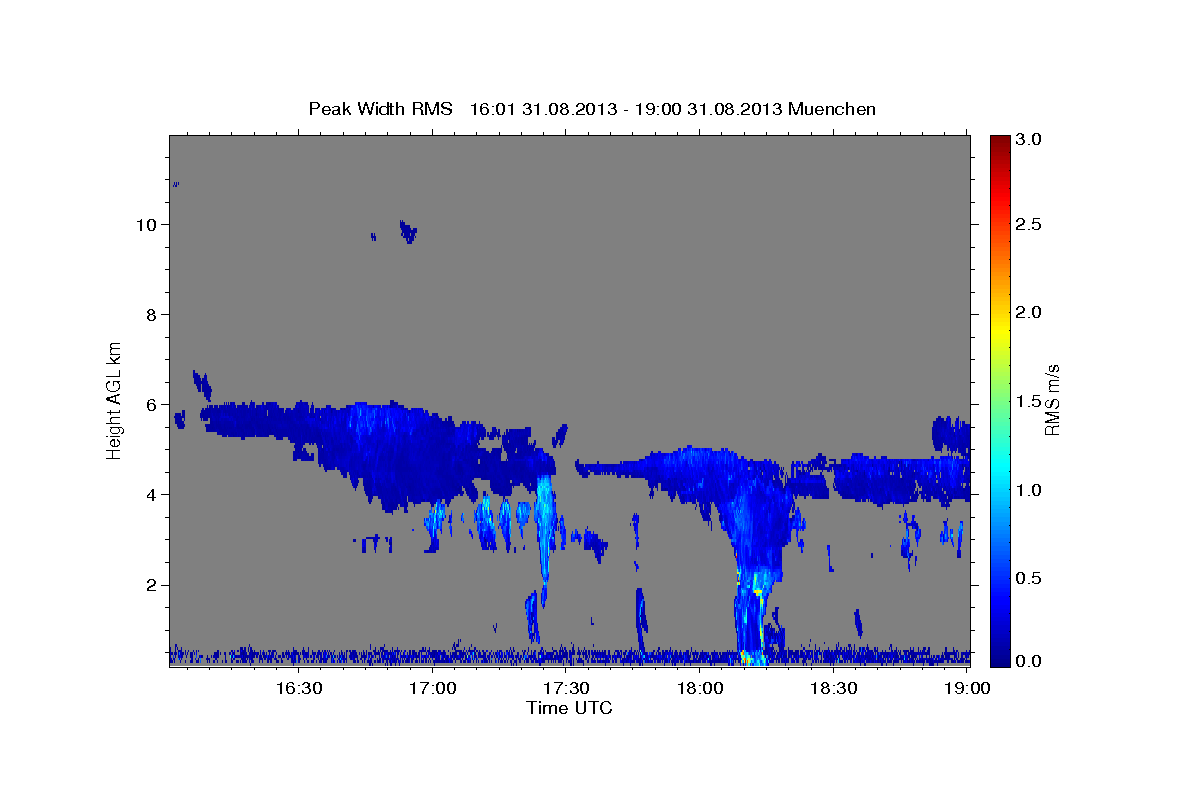This screenshot has height=800, width=1200.
Task: Click the 'RMS m/s' colorbar label
Action: 1052,401
